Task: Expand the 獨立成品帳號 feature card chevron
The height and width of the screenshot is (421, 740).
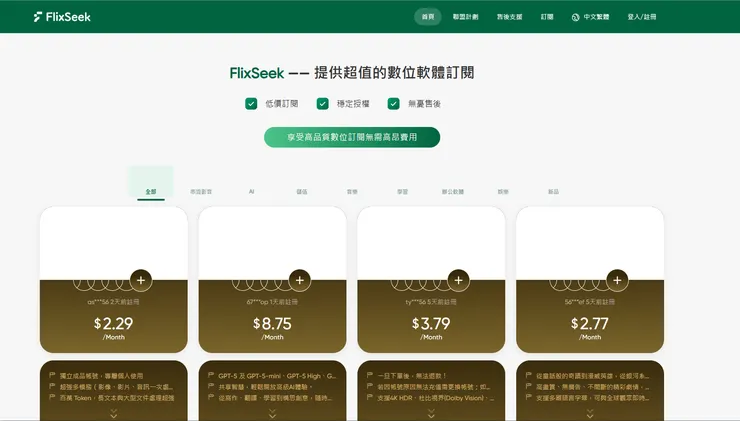Action: [x=114, y=414]
